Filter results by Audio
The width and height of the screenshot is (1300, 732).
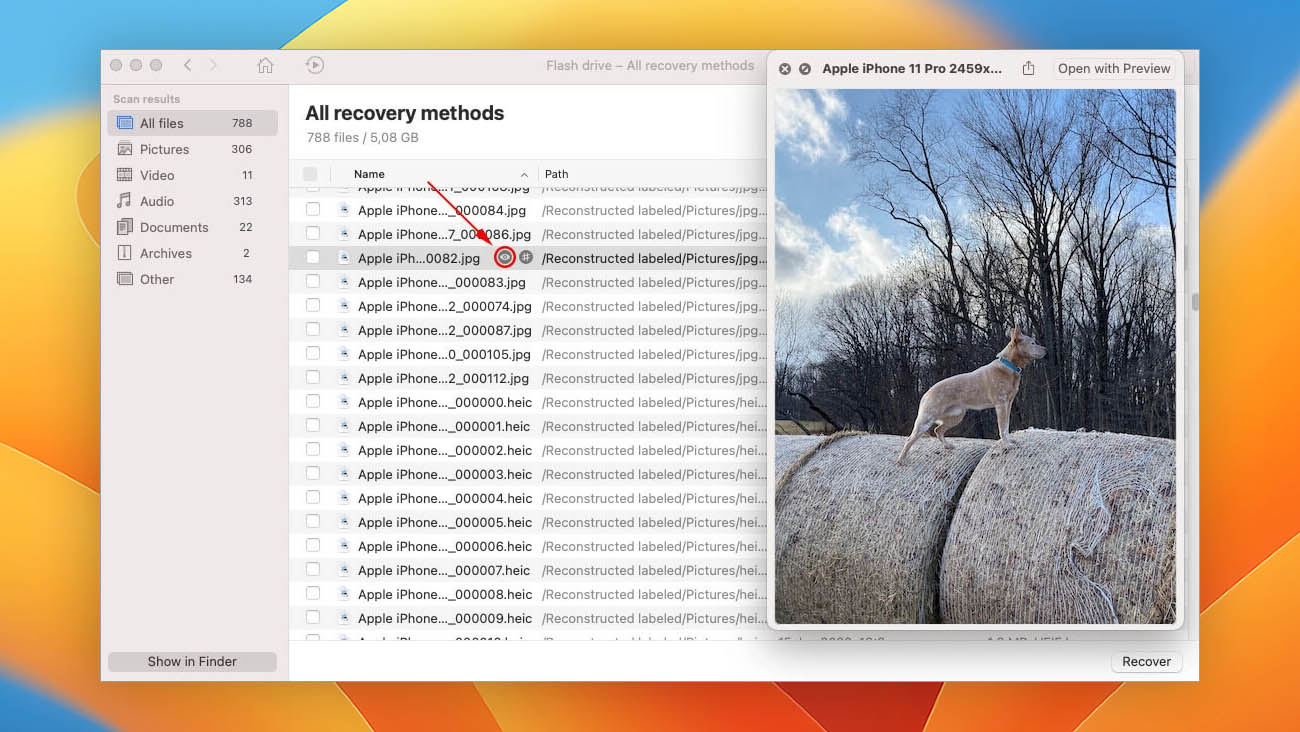pos(192,201)
